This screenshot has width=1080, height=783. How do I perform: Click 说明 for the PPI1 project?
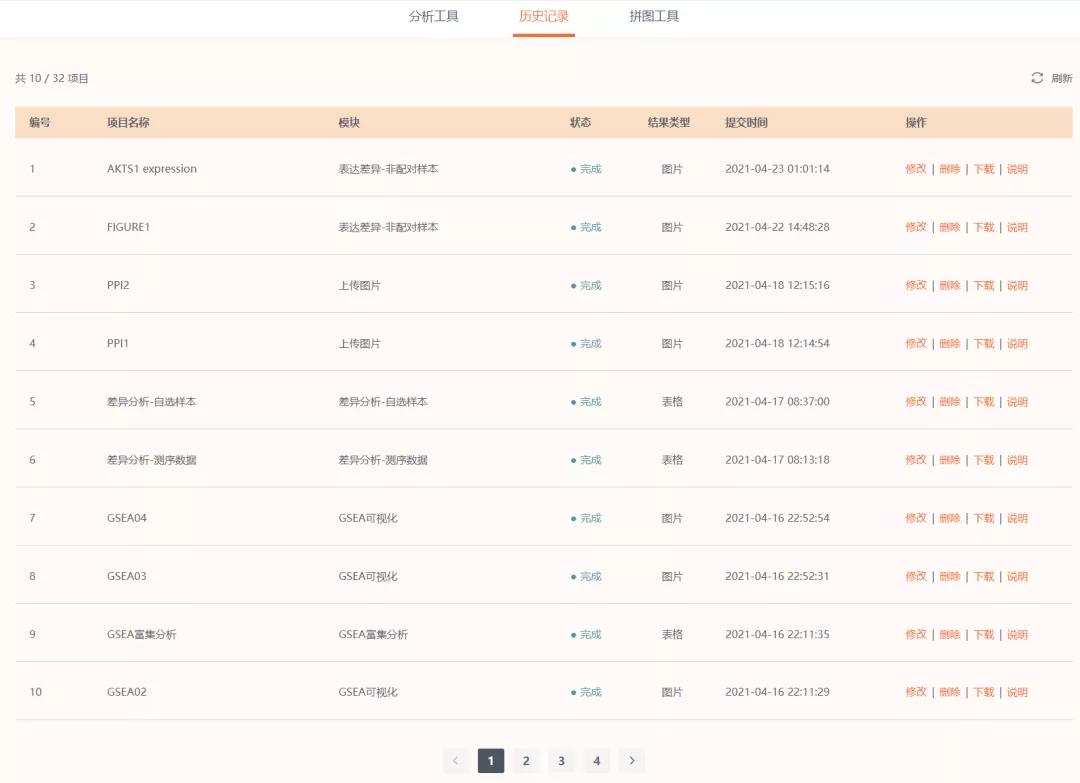(1016, 343)
